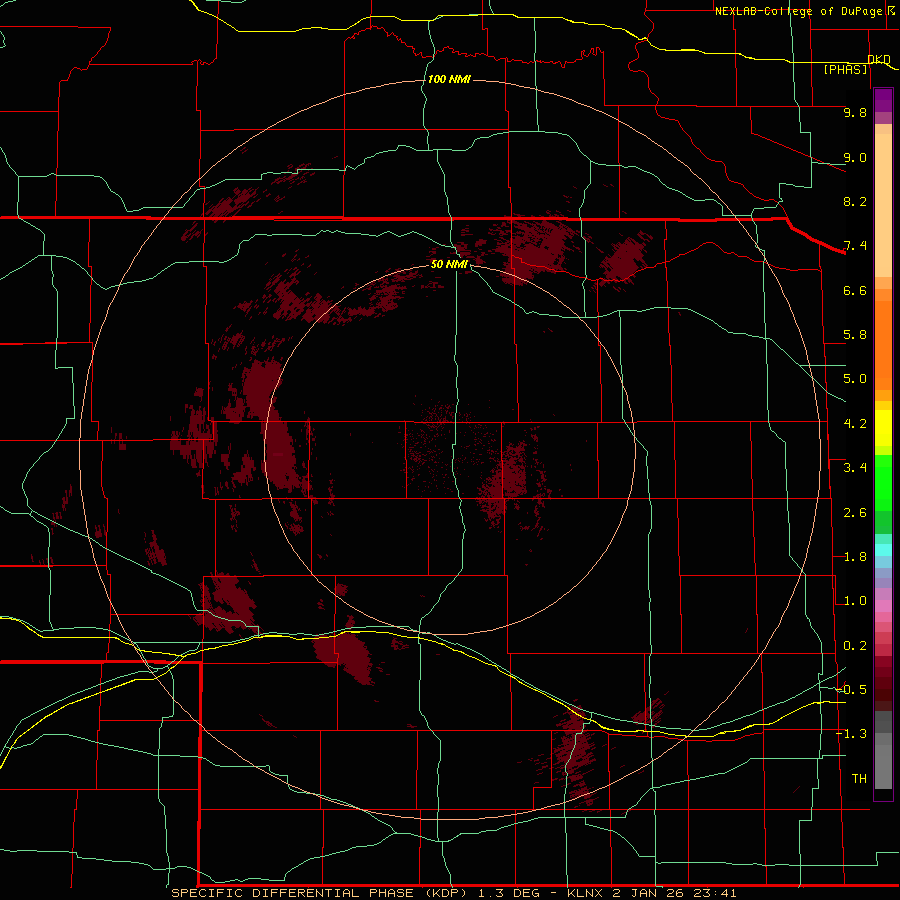Pick the purple swatch atop the color bar
This screenshot has width=900, height=900.
tap(883, 100)
